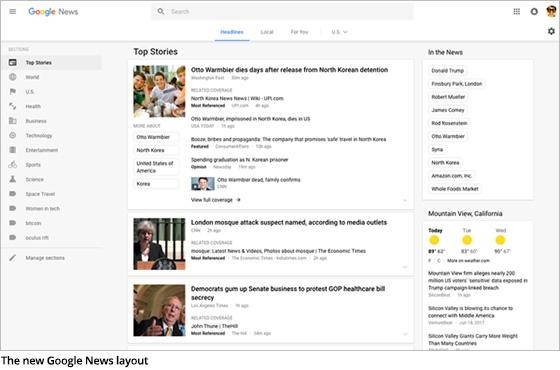Screen dimensions: 560x370
Task: Select the Sports bicycle icon
Action: click(12, 165)
